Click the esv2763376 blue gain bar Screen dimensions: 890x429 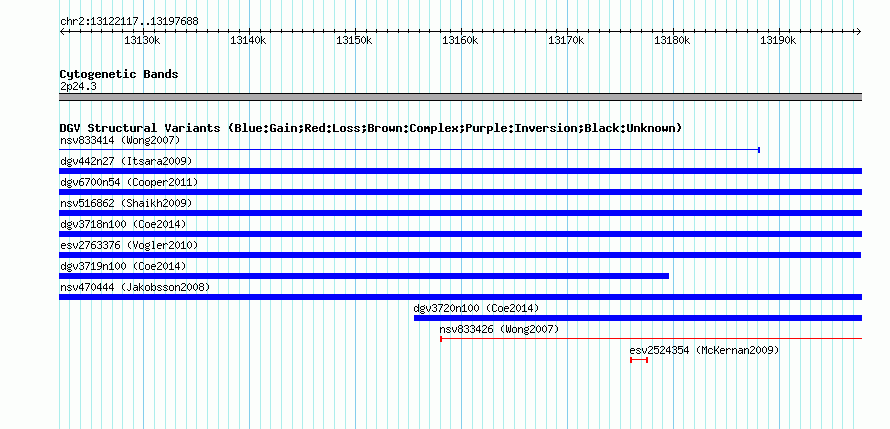460,255
